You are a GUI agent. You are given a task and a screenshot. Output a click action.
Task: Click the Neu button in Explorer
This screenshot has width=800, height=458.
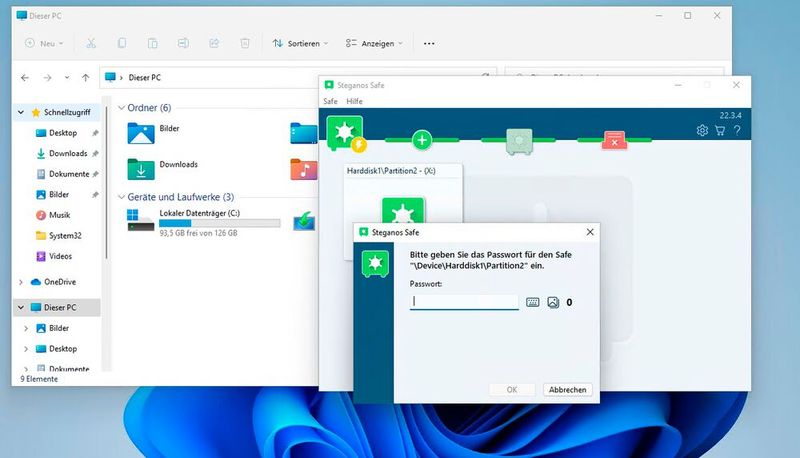point(44,43)
